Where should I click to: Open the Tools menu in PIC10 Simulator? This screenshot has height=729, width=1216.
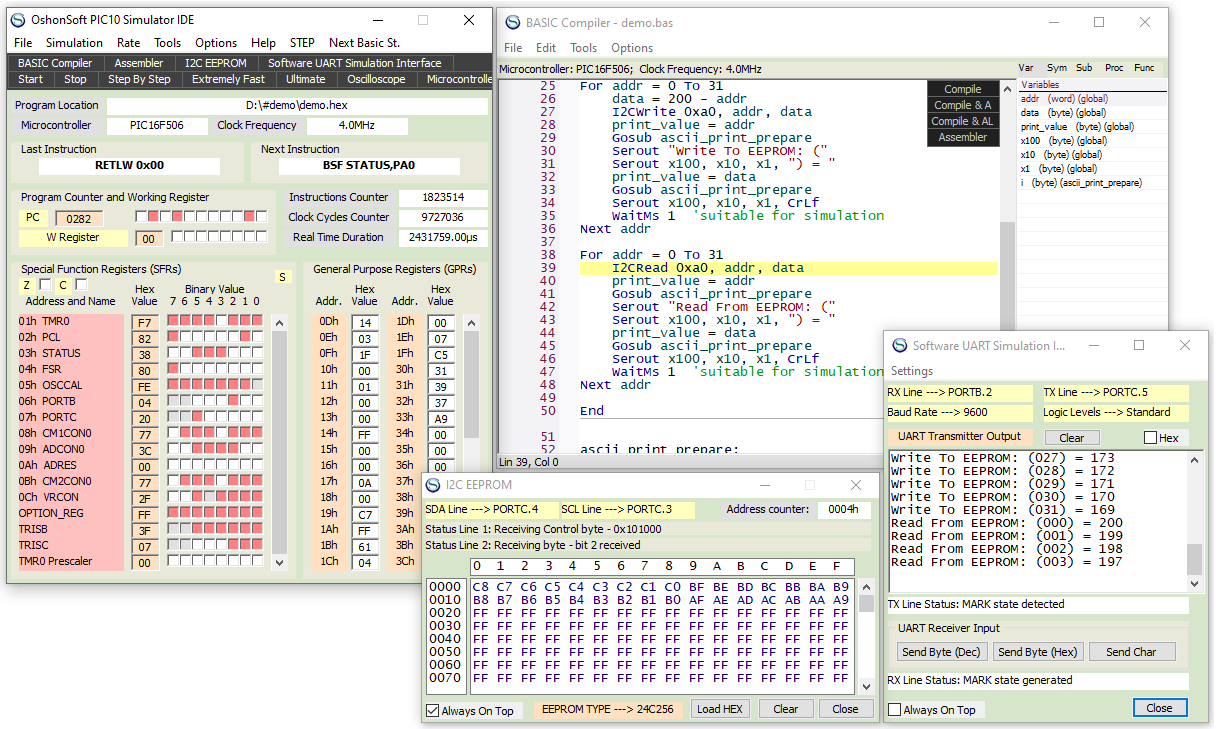tap(167, 43)
